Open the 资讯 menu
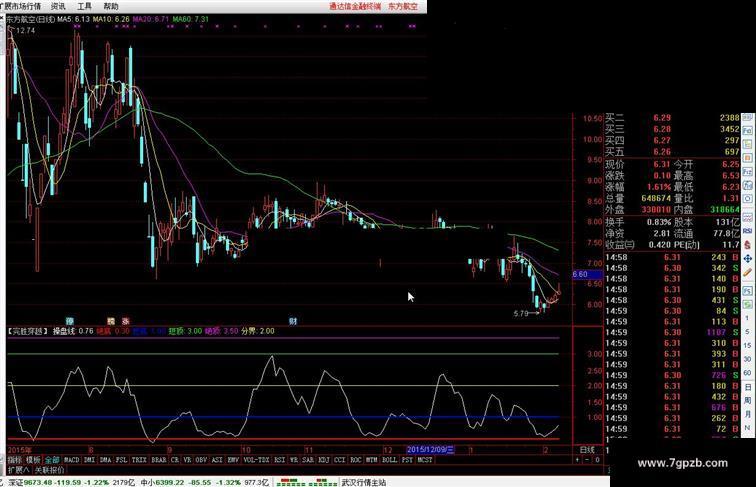The height and width of the screenshot is (487, 756). click(58, 6)
